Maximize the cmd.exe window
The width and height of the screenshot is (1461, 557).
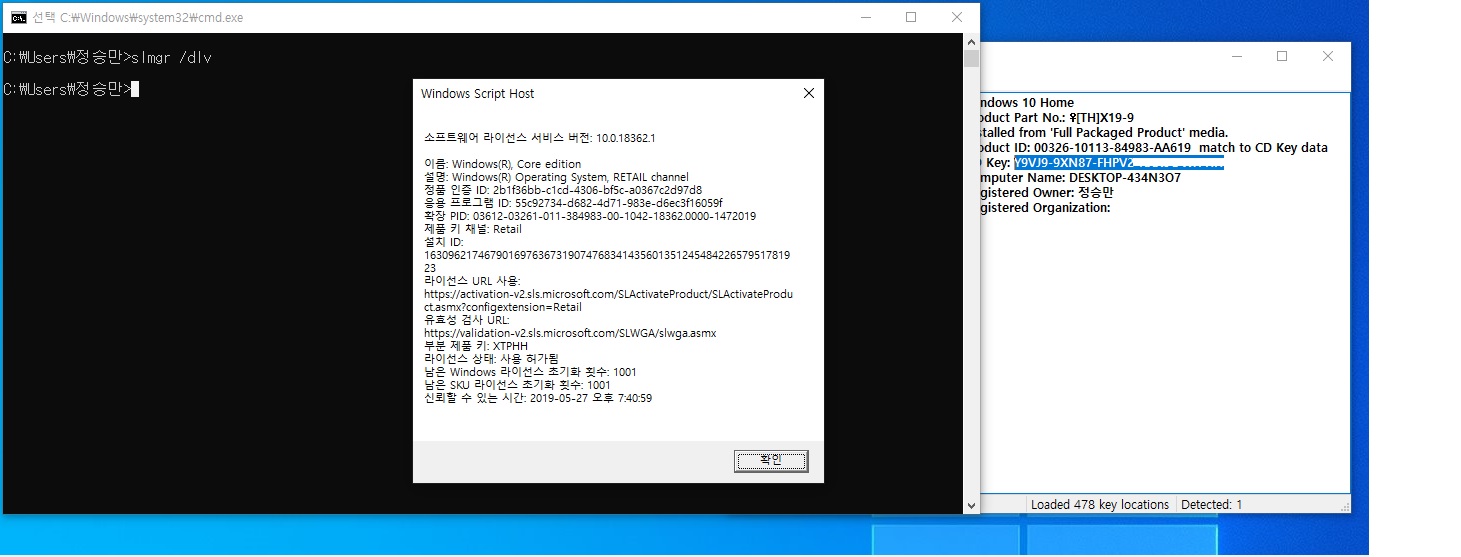click(x=910, y=17)
